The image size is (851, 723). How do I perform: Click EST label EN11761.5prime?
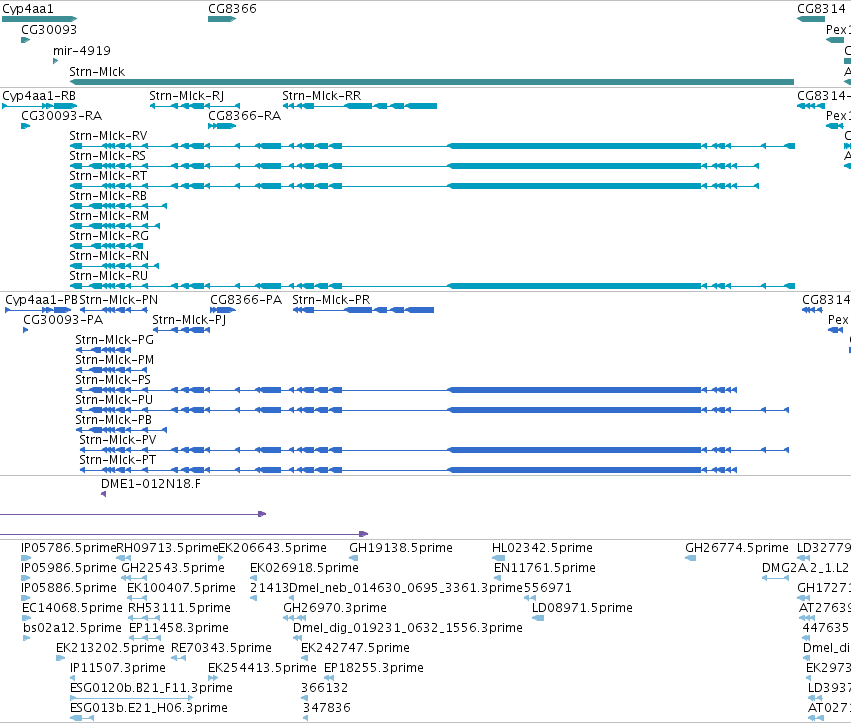pos(545,568)
